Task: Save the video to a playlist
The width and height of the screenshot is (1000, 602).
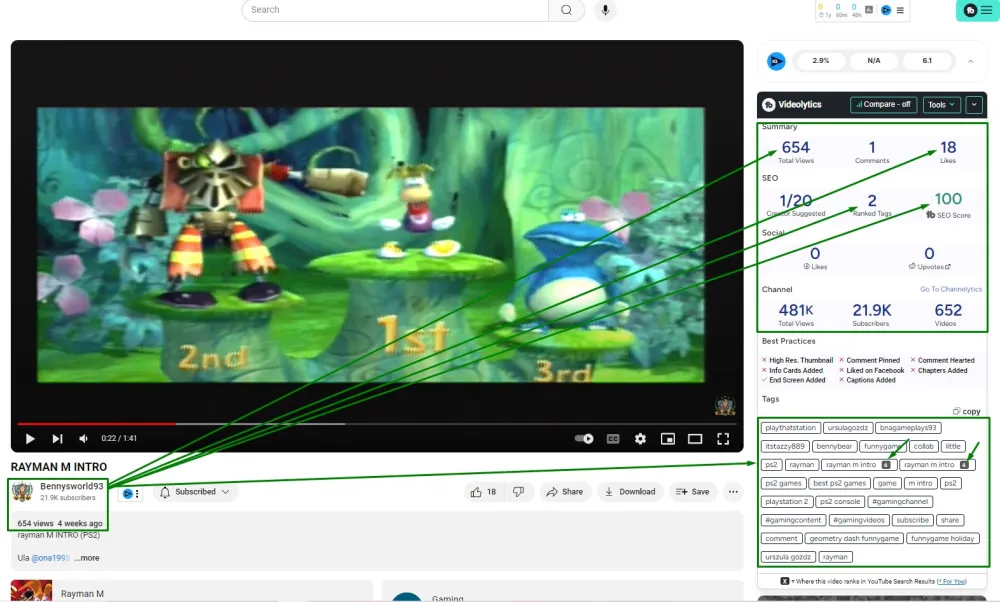Action: pos(693,492)
